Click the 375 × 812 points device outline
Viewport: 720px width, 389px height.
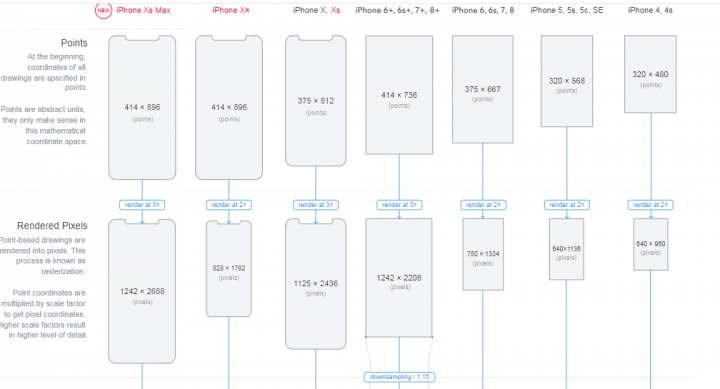coord(315,101)
